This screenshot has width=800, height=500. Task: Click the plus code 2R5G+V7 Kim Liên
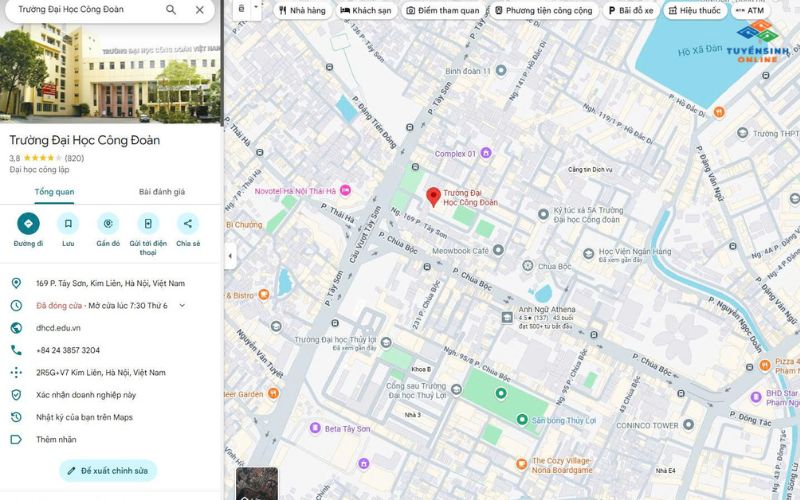[x=101, y=372]
